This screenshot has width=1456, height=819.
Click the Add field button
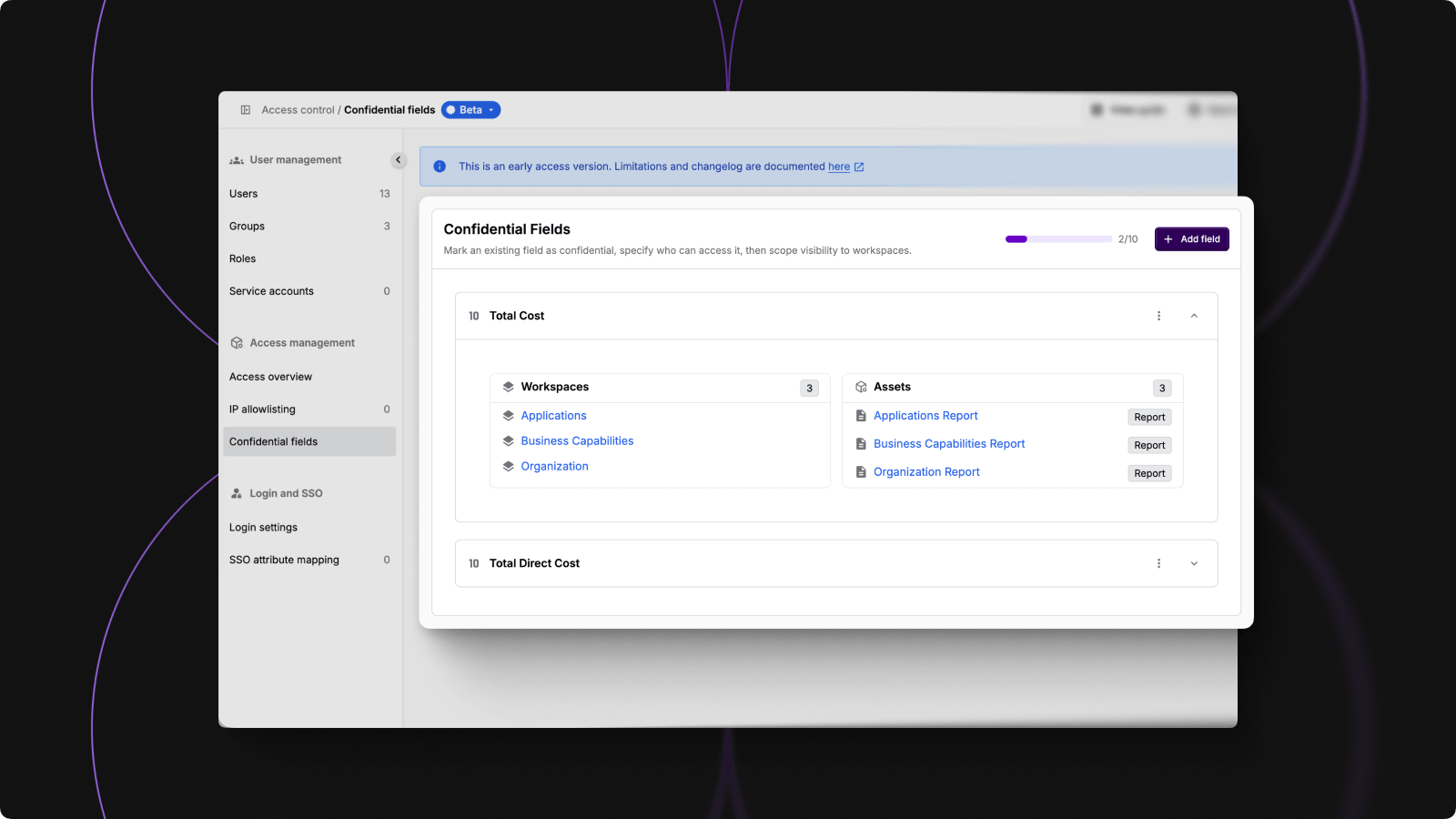1191,239
